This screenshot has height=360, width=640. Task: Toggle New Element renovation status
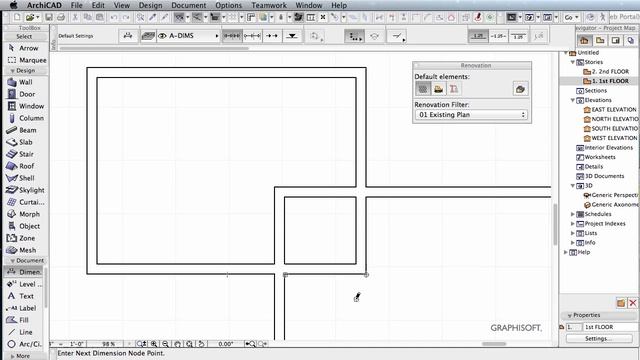tap(453, 89)
